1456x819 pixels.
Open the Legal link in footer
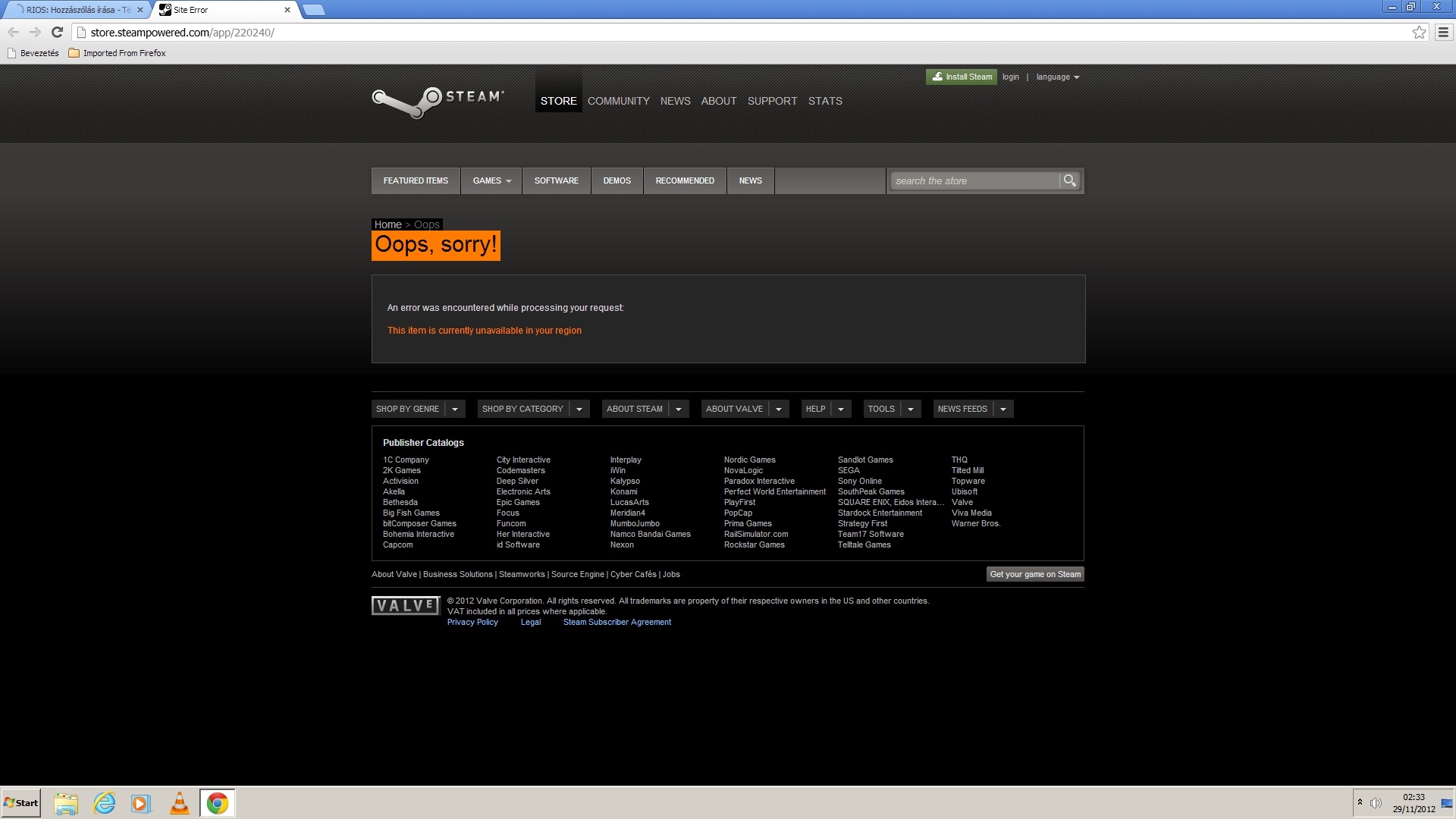(x=531, y=622)
